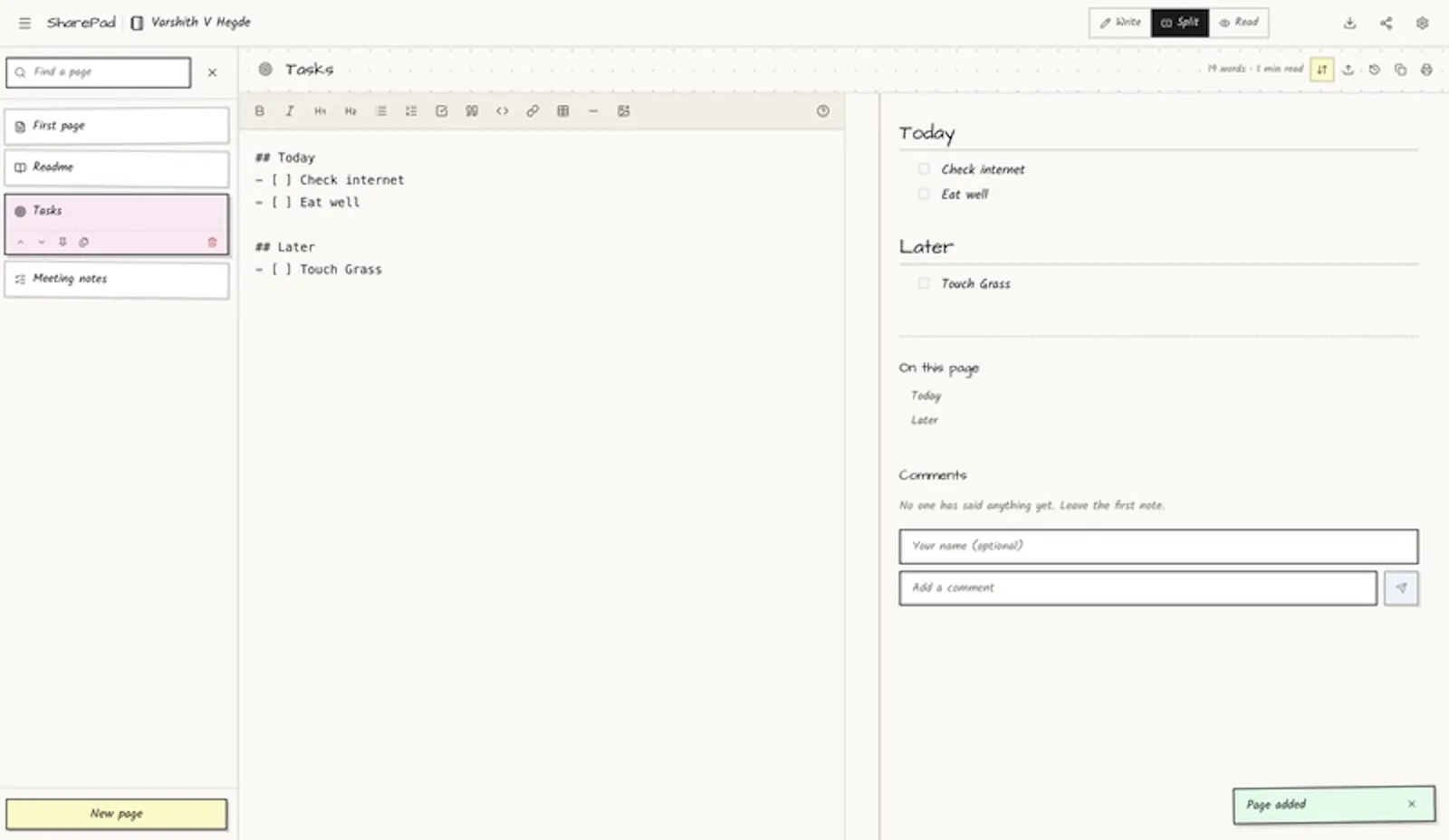Screen dimensions: 1449x840
Task: Insert a code block
Action: [502, 111]
